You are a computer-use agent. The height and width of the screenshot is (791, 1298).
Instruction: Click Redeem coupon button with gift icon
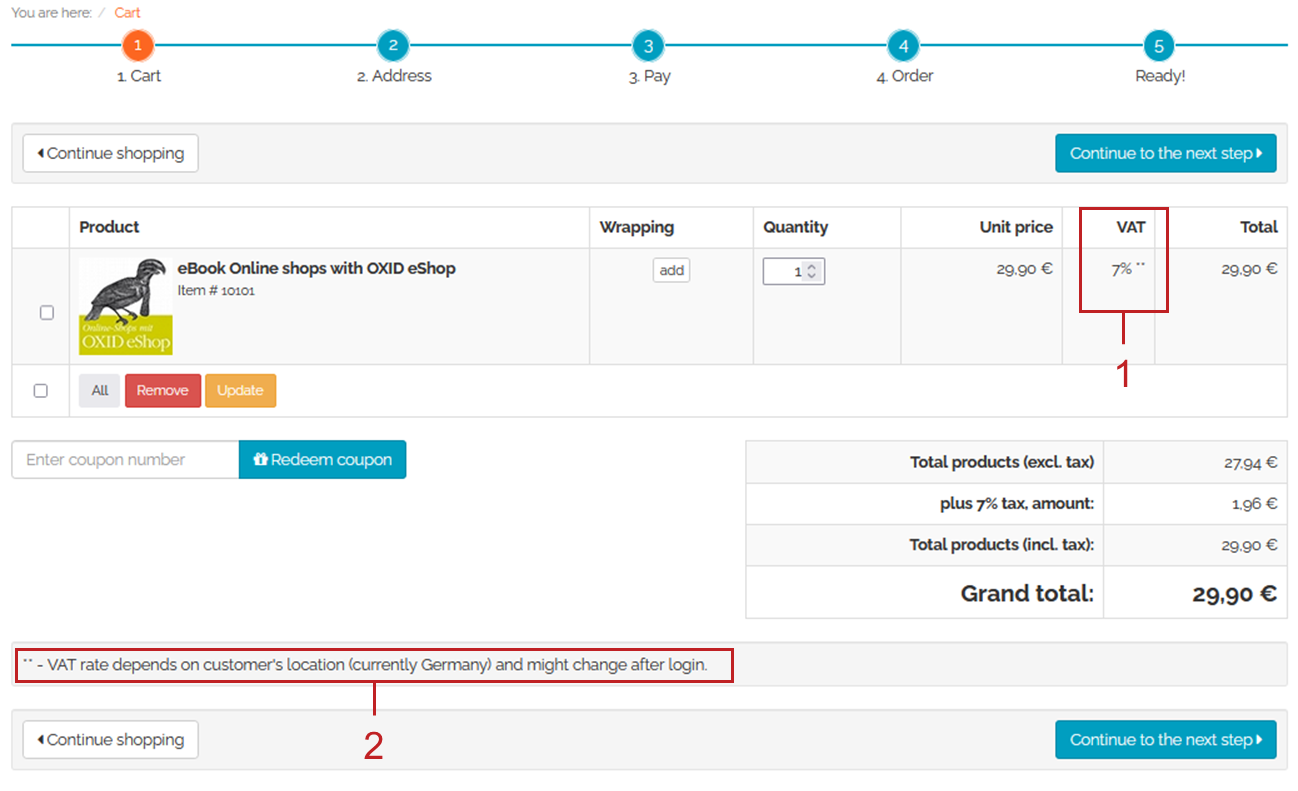[322, 460]
